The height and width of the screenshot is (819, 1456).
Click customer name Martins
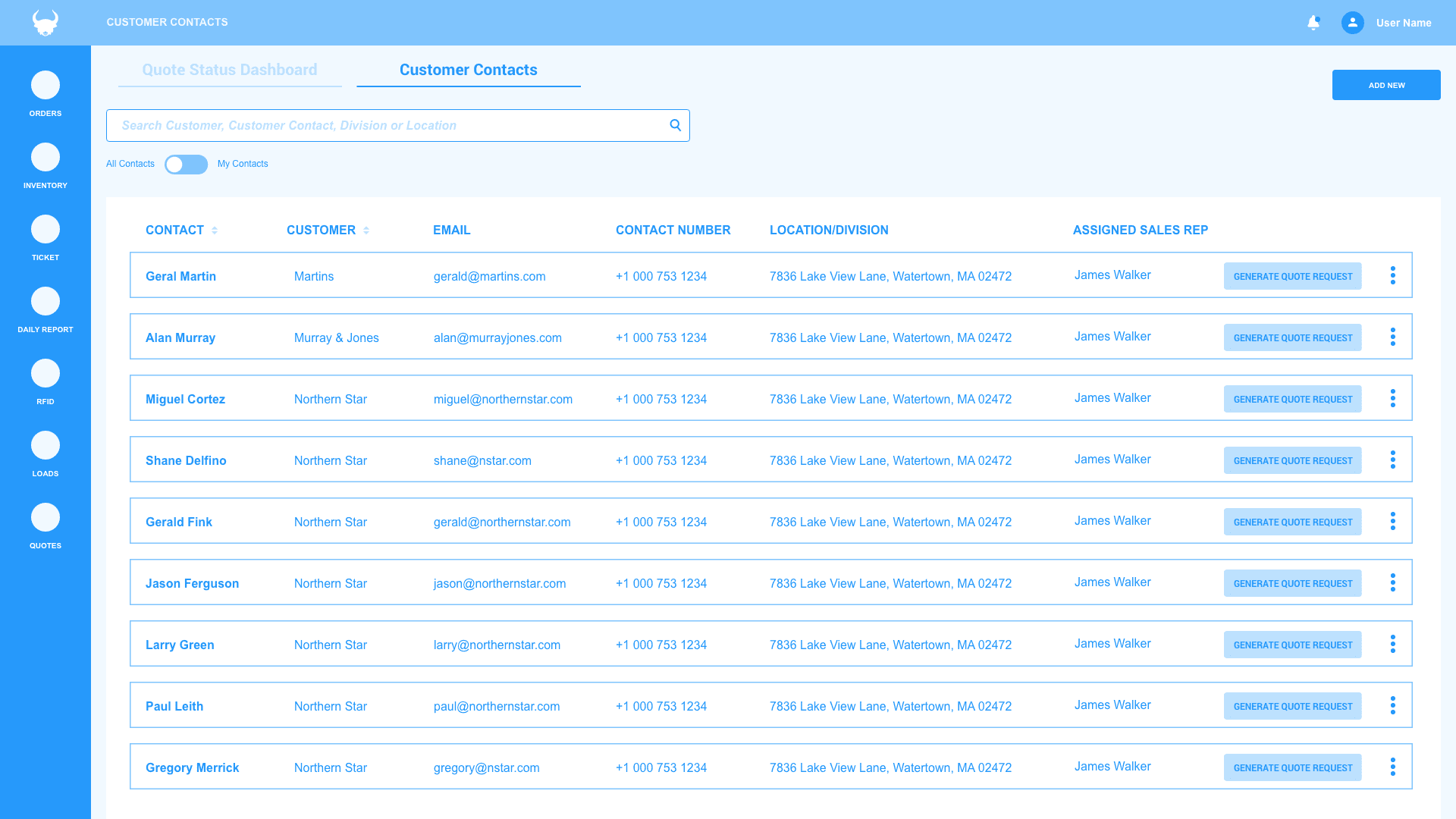pyautogui.click(x=314, y=276)
